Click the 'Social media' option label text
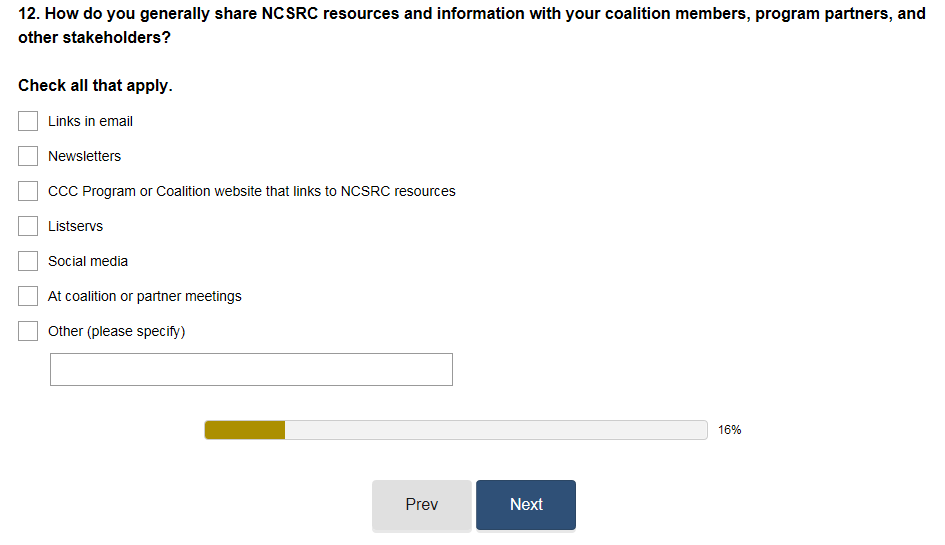The image size is (945, 545). click(88, 261)
